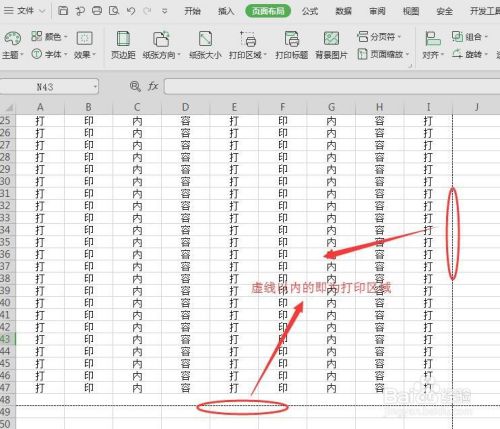Open the 效果 effects dropdown
Viewport: 500px width, 429px height.
point(84,45)
